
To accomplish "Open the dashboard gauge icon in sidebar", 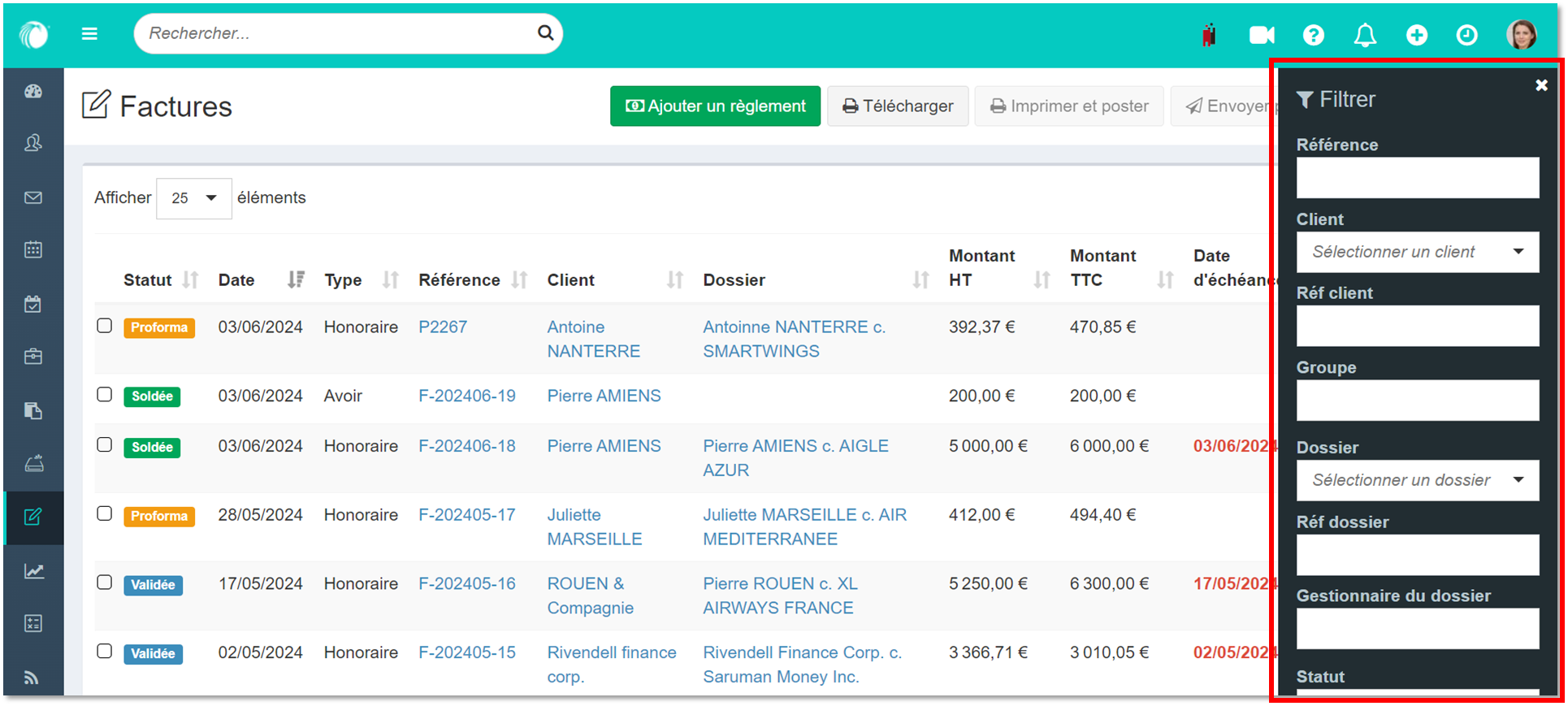I will 33,92.
